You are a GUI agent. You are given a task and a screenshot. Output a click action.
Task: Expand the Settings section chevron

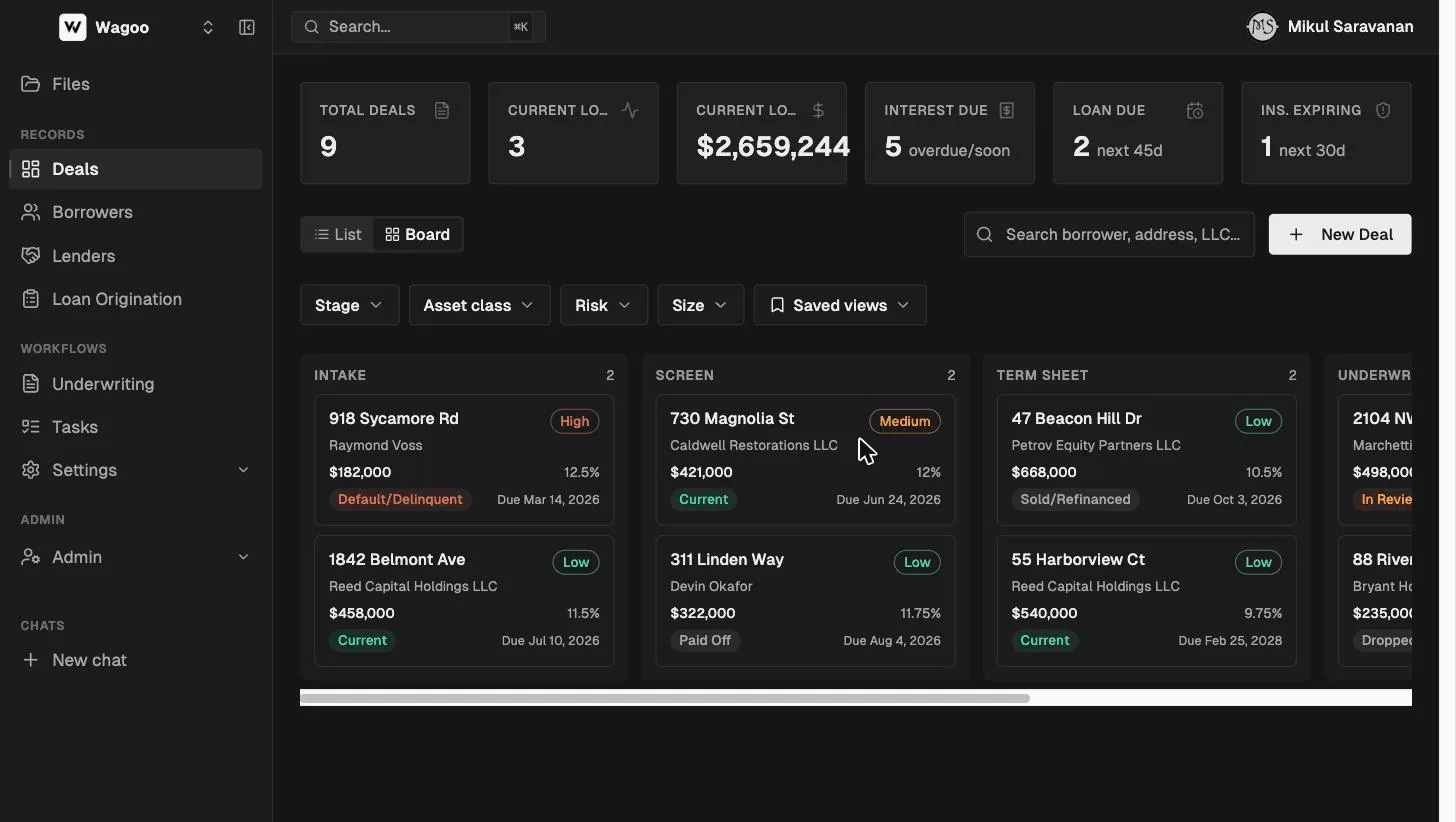pos(243,470)
